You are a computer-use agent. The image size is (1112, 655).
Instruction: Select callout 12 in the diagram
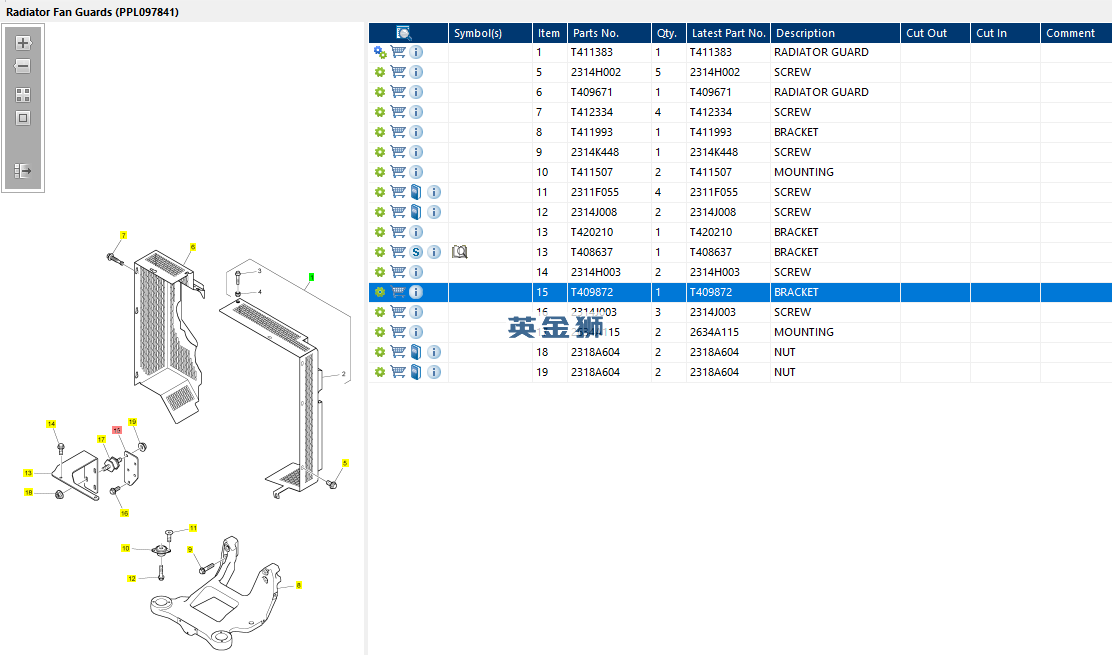[131, 578]
